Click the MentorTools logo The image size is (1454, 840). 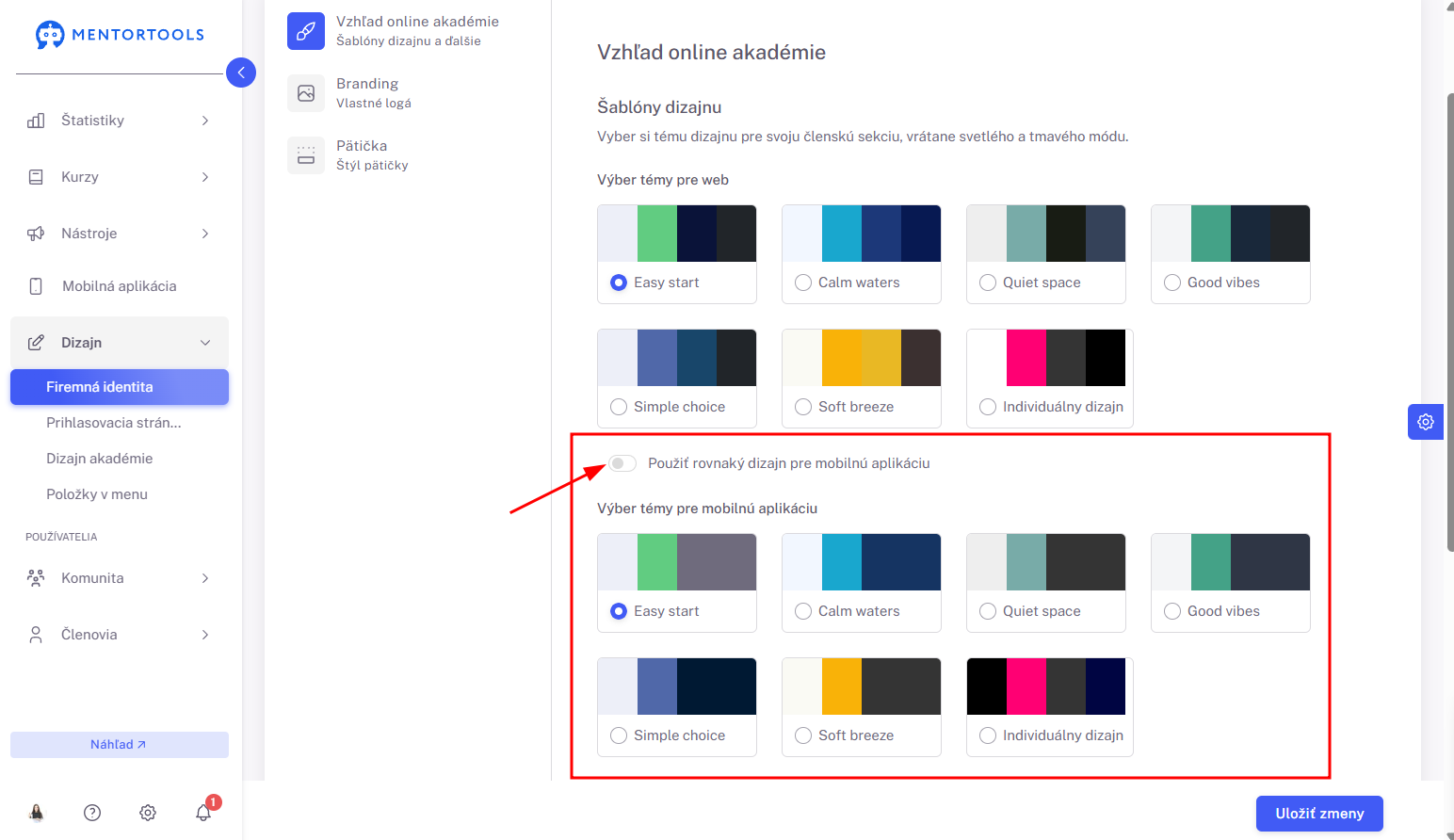click(120, 35)
